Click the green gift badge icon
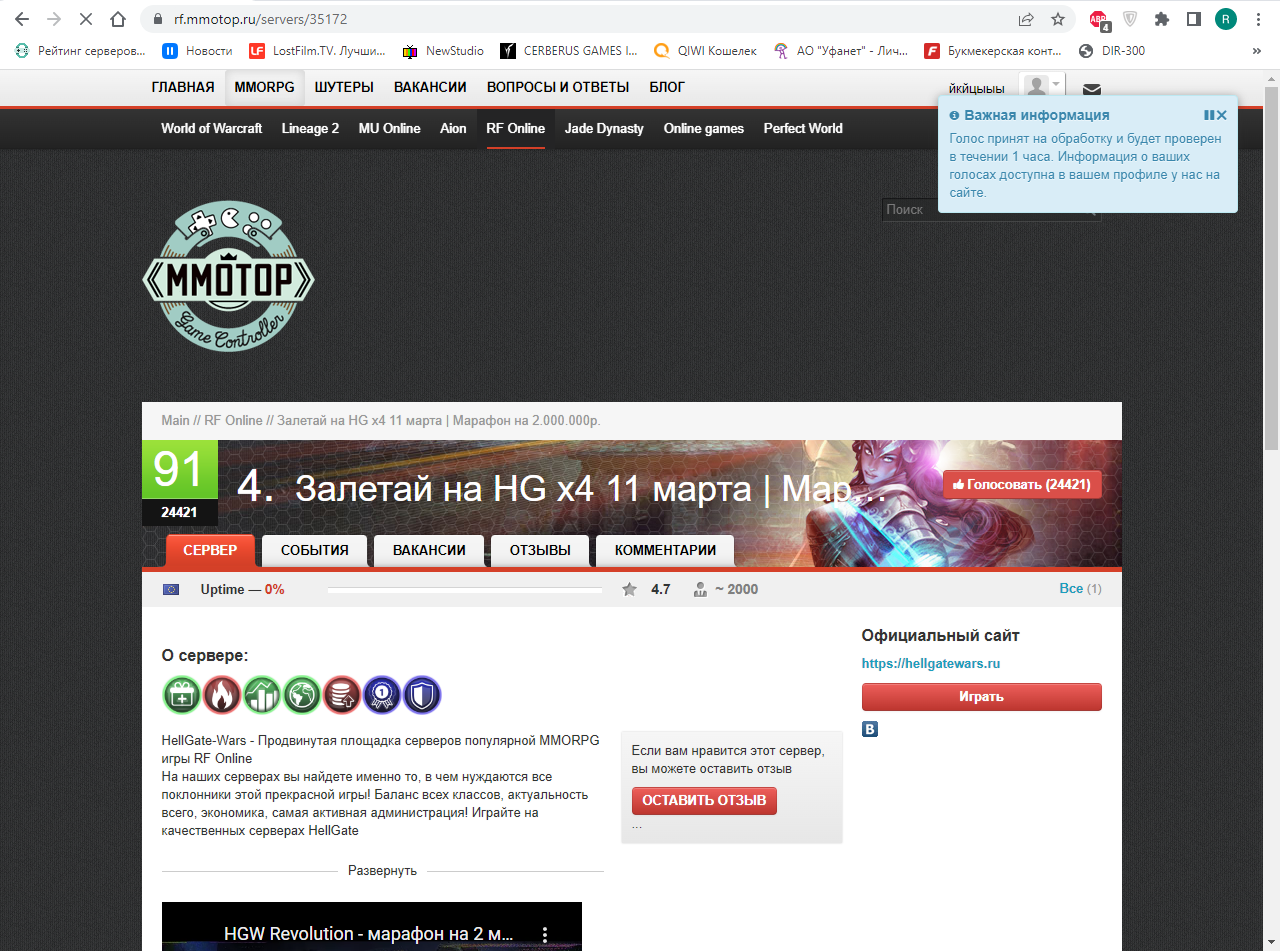The image size is (1280, 951). tap(182, 694)
